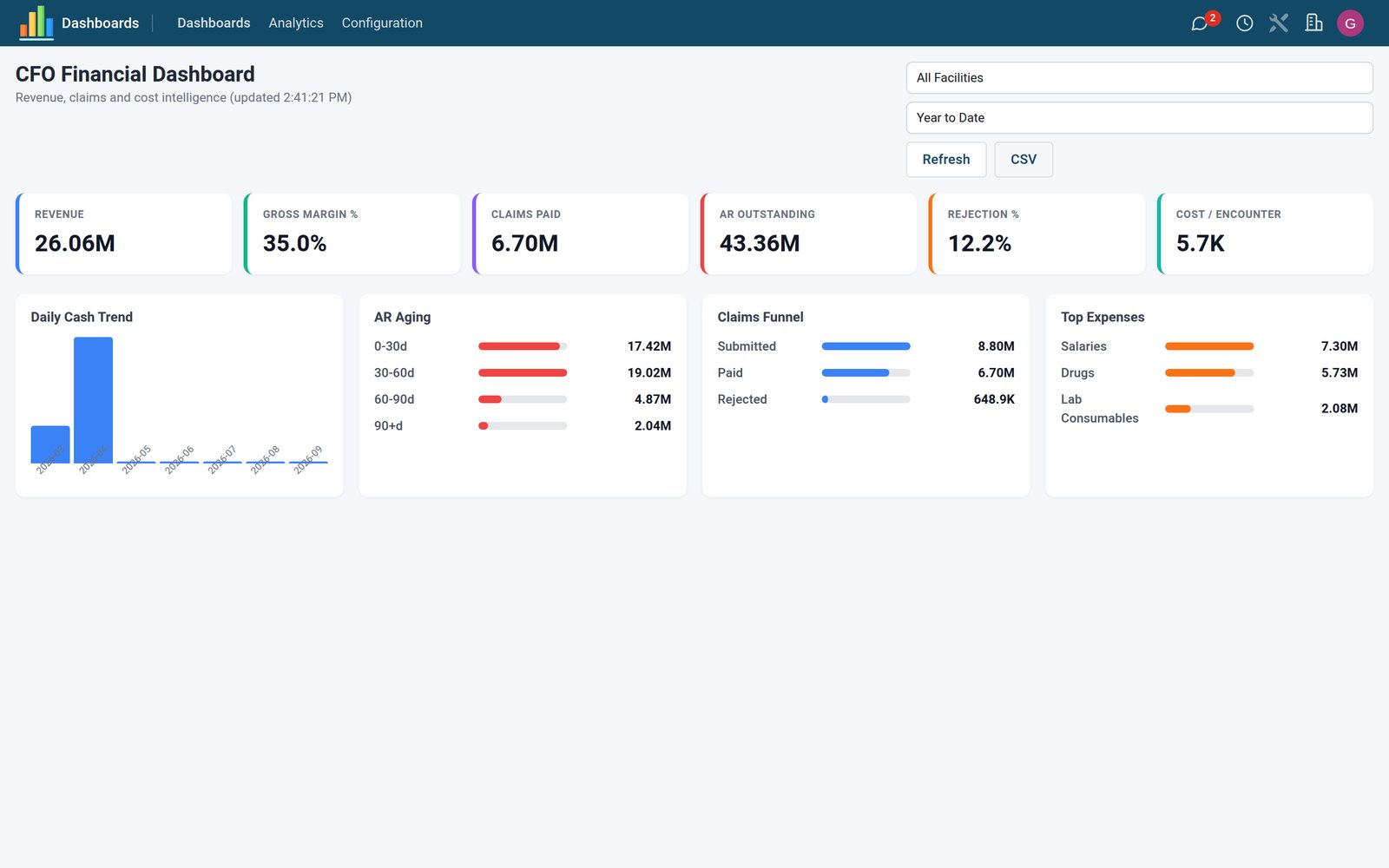Expand the All Facilities dropdown
Screen dimensions: 1389x868
(1139, 78)
